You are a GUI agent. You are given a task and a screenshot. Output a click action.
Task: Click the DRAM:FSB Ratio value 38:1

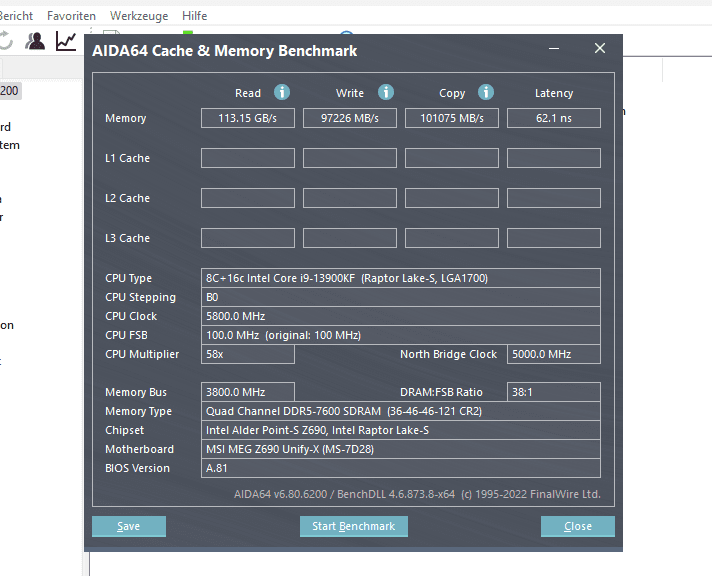click(554, 392)
